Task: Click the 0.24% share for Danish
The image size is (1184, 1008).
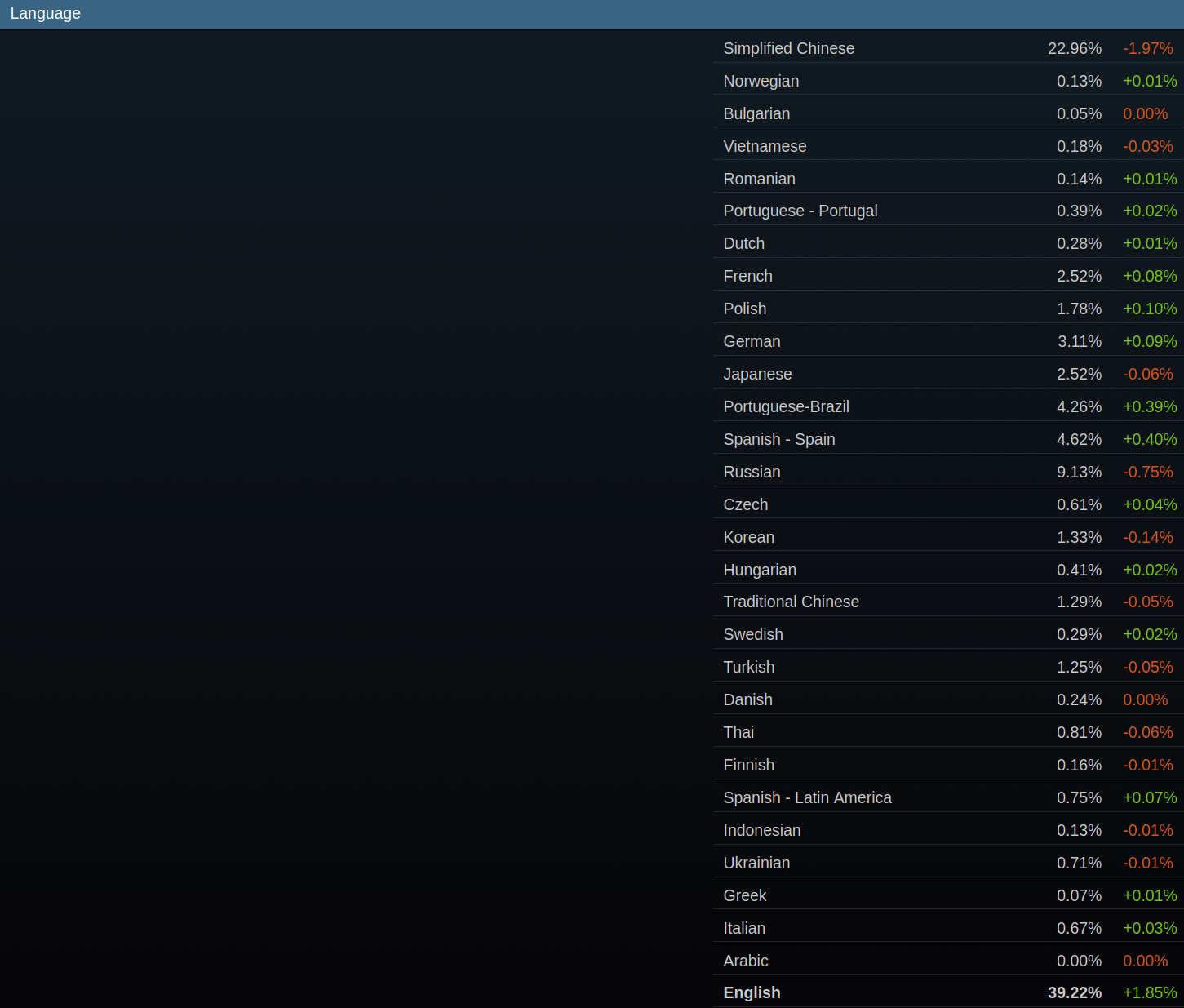Action: click(1079, 699)
